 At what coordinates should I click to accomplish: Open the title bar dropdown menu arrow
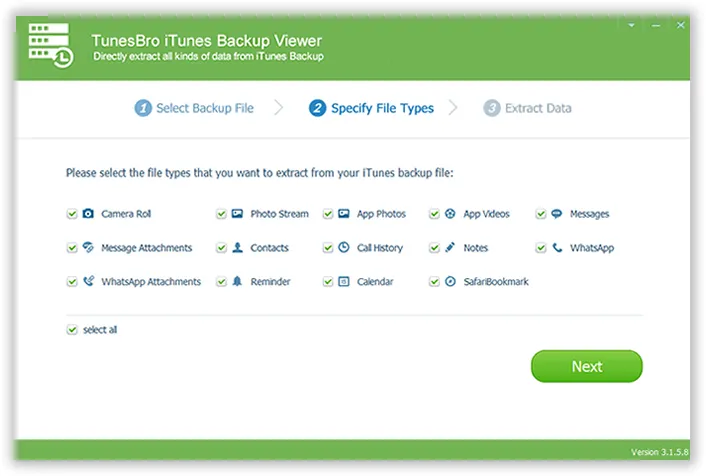point(631,23)
